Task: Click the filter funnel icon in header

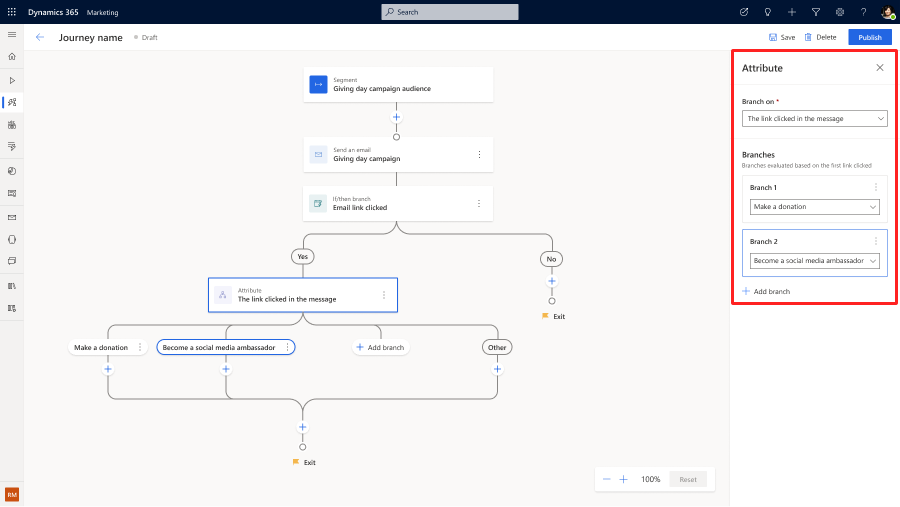Action: coord(815,12)
